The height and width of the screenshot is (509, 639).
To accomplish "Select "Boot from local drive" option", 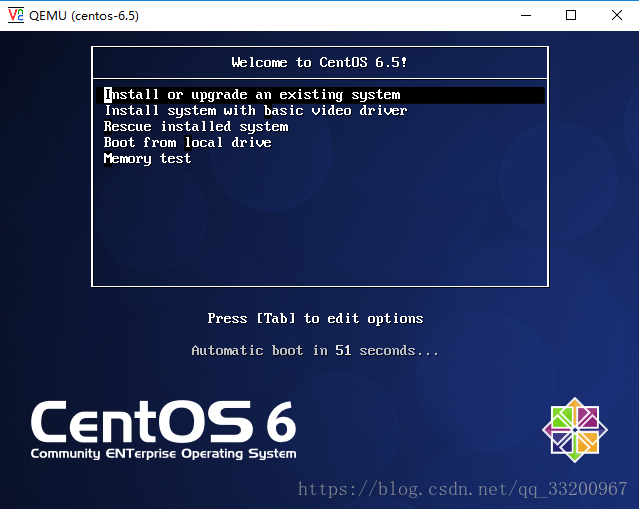I will pos(187,143).
